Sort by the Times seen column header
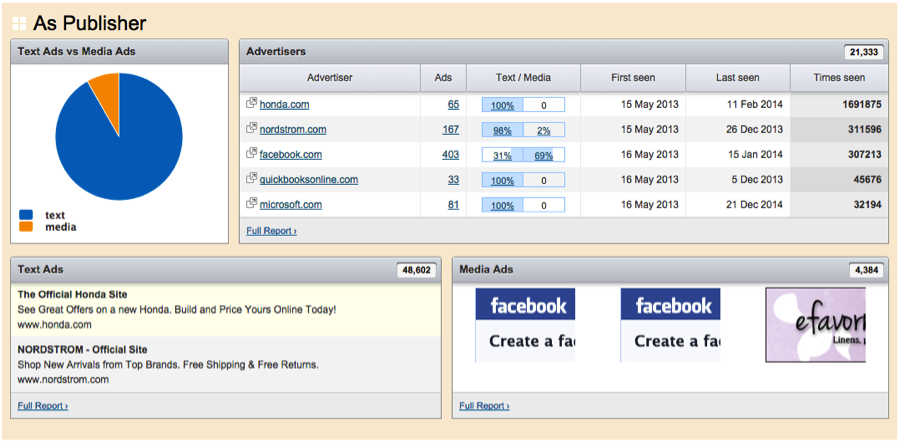 (x=839, y=77)
